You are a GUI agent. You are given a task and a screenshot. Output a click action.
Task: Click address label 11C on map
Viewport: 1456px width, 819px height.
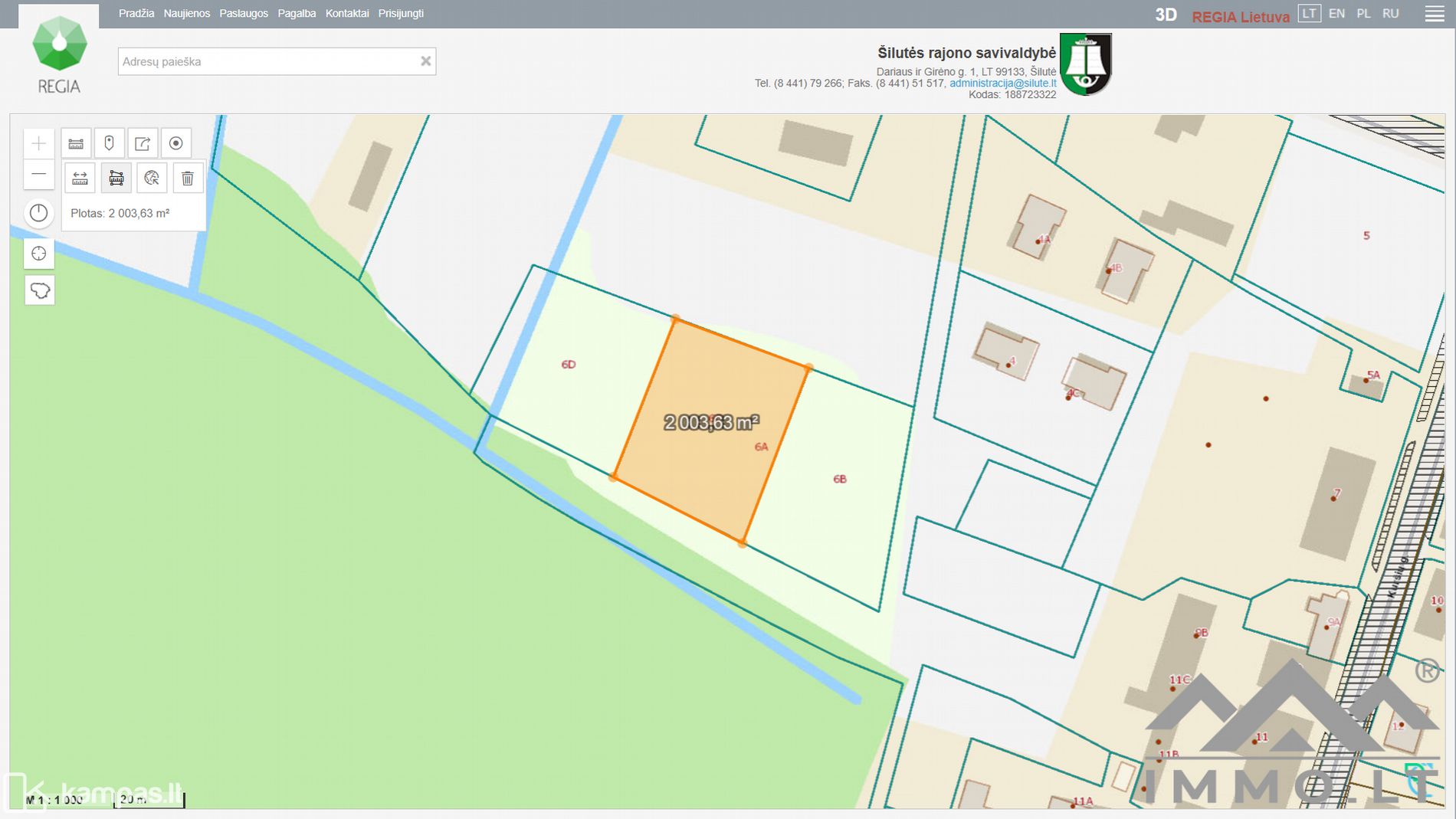(x=1180, y=680)
